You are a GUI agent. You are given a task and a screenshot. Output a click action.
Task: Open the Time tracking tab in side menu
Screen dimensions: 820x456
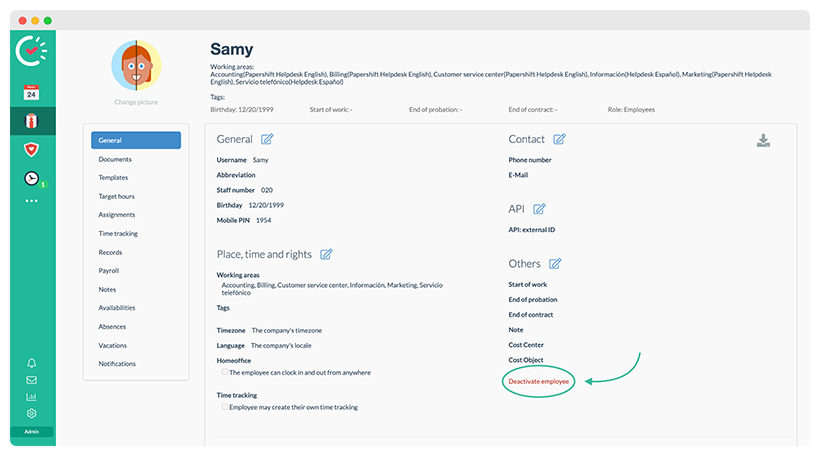pos(118,233)
